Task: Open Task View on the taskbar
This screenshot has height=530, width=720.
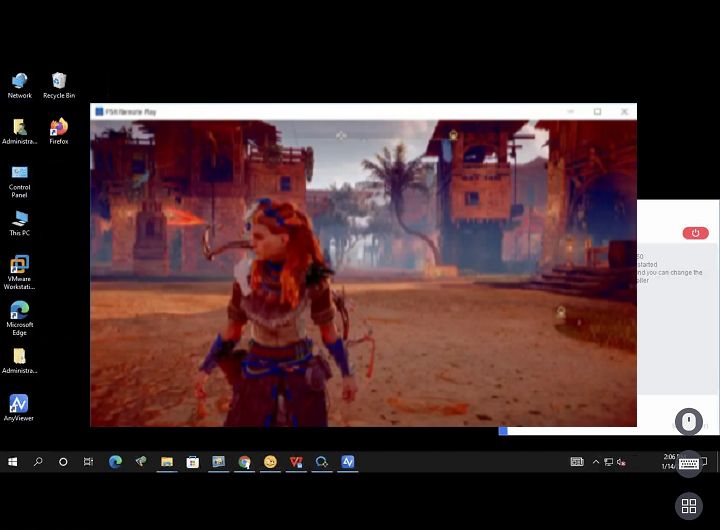Action: tap(89, 462)
